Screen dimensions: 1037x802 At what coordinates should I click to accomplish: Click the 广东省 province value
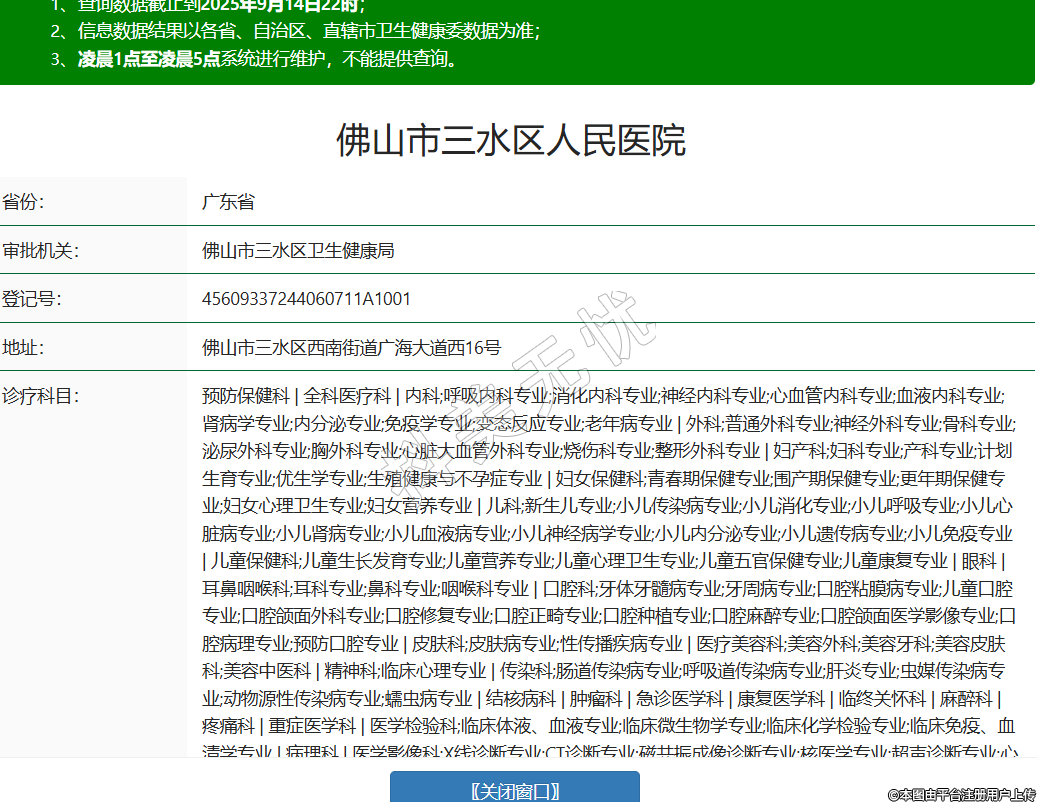(228, 202)
